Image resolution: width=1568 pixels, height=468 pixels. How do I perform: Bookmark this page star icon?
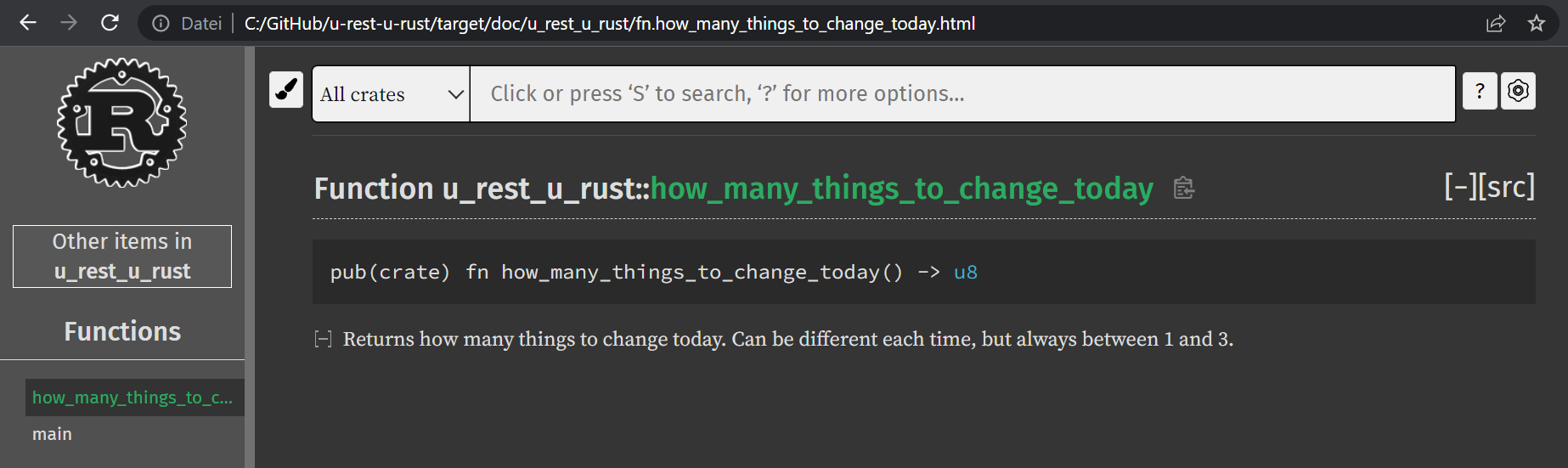(x=1536, y=23)
